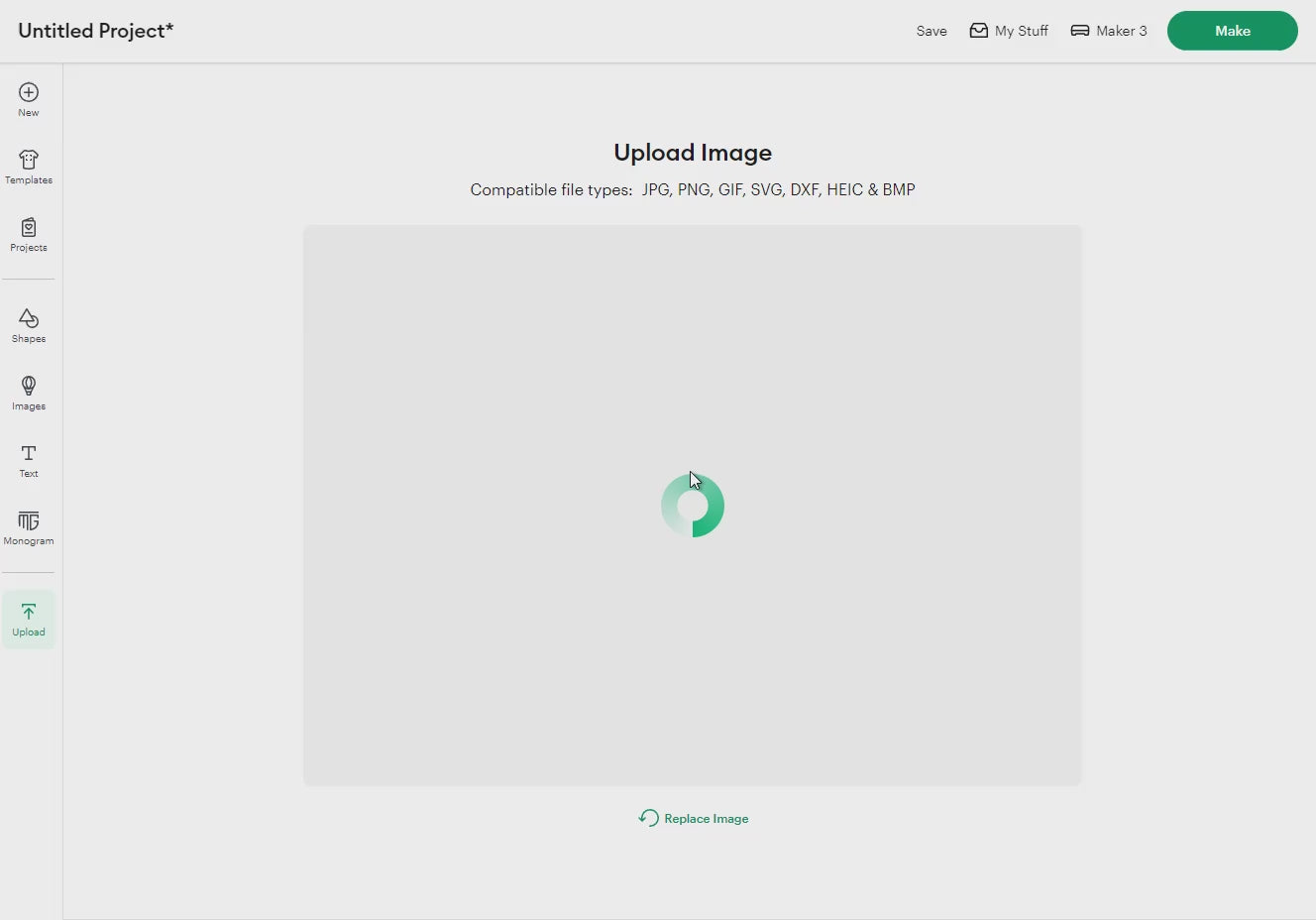Open My Stuff
This screenshot has height=920, width=1316.
1009,31
